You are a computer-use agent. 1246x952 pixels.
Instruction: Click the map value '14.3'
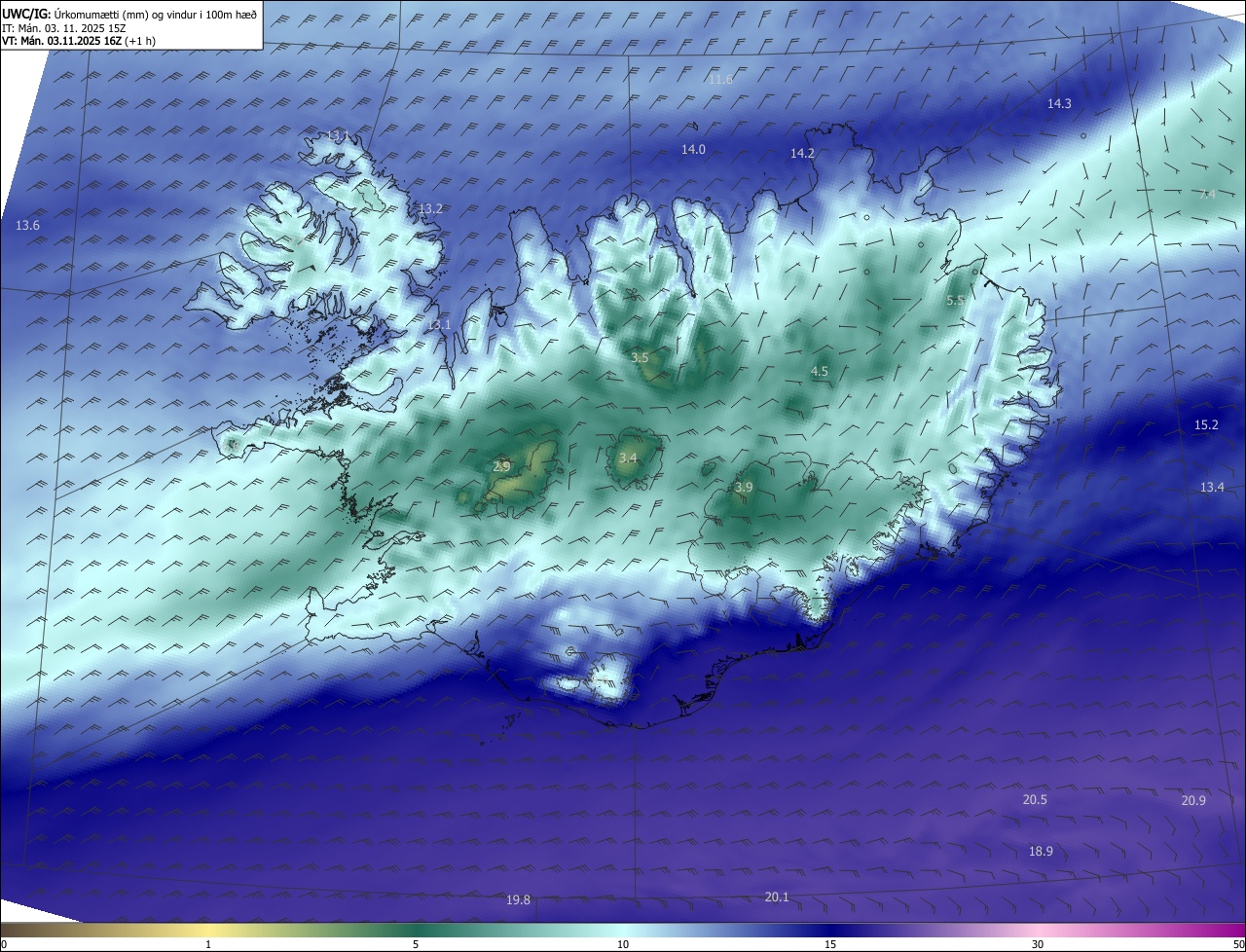point(1059,104)
